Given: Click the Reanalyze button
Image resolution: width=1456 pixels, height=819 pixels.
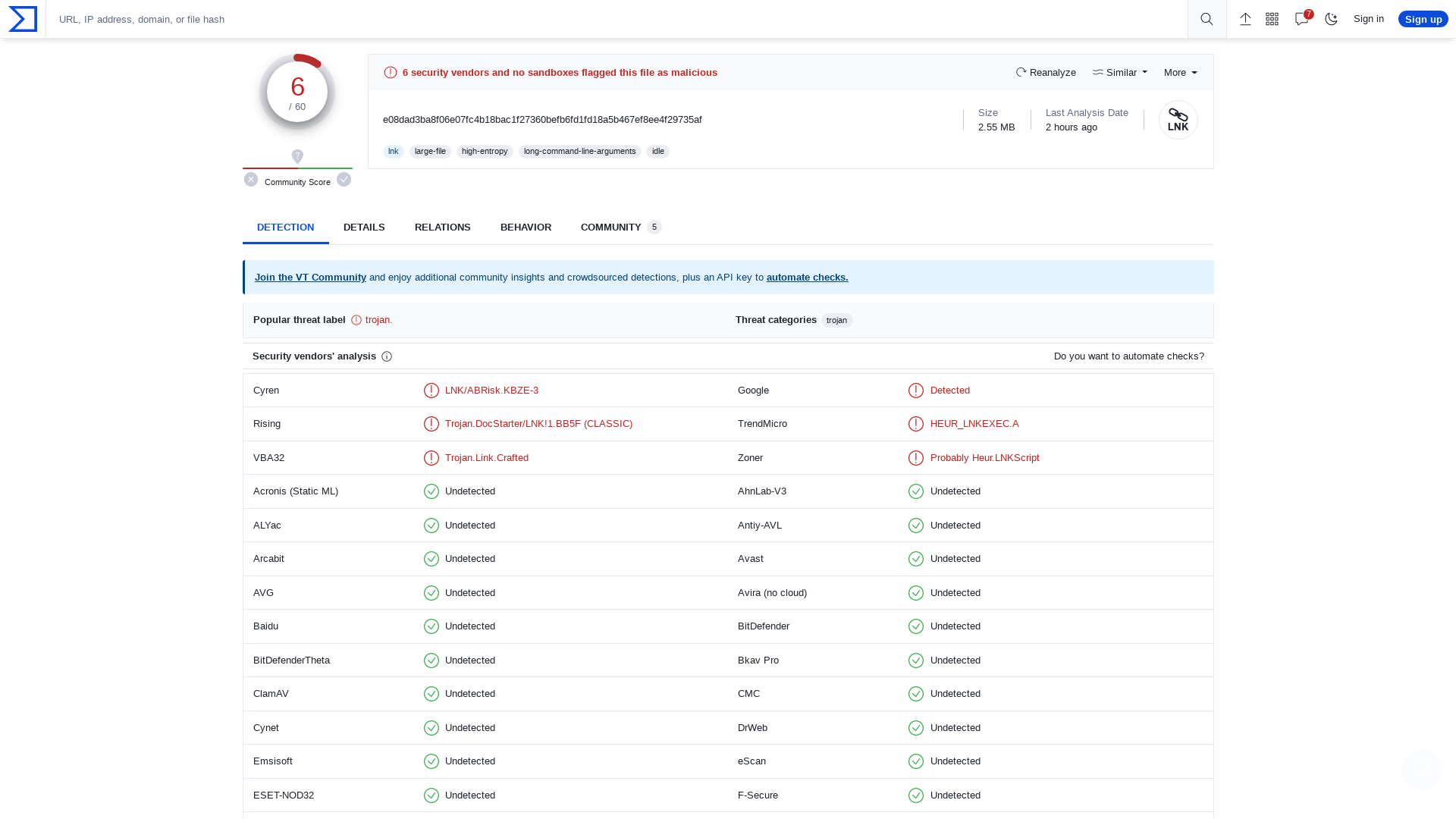Looking at the screenshot, I should pyautogui.click(x=1046, y=73).
